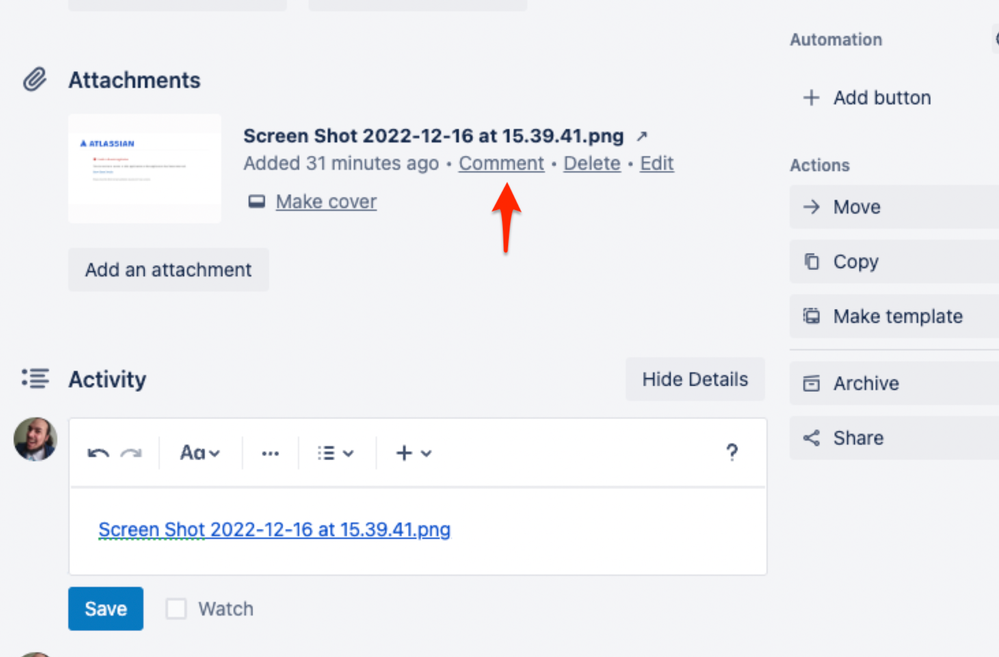This screenshot has height=657, width=999.
Task: Click the cover icon beside Make cover
Action: click(x=257, y=201)
